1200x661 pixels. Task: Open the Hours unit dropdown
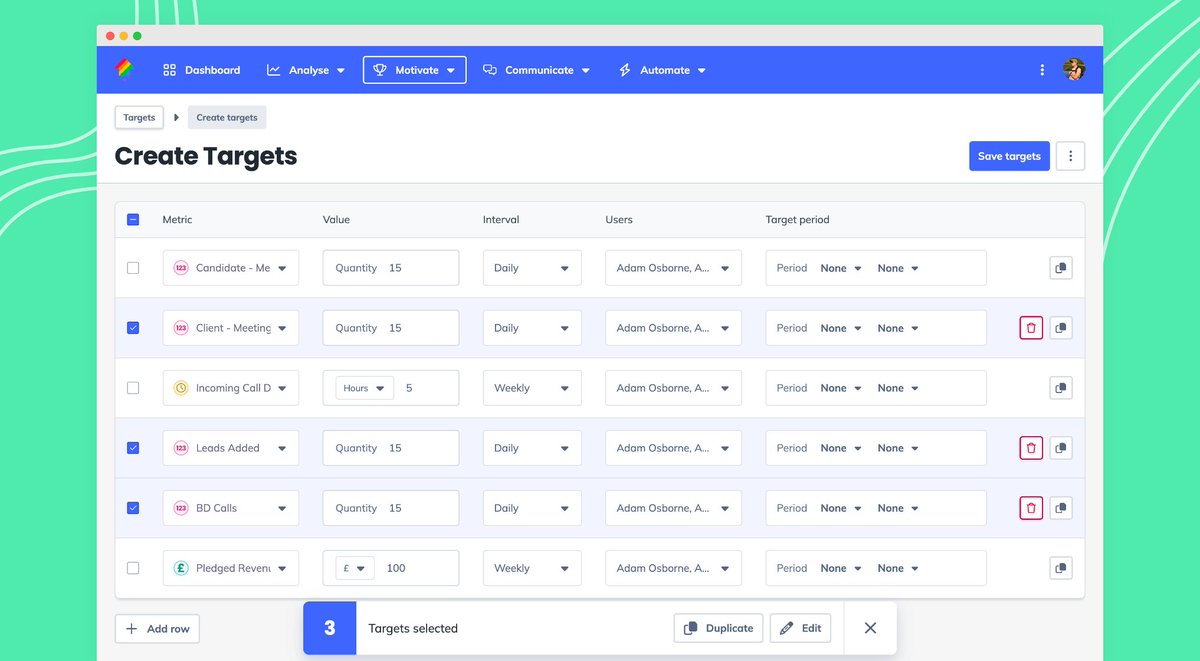[364, 388]
